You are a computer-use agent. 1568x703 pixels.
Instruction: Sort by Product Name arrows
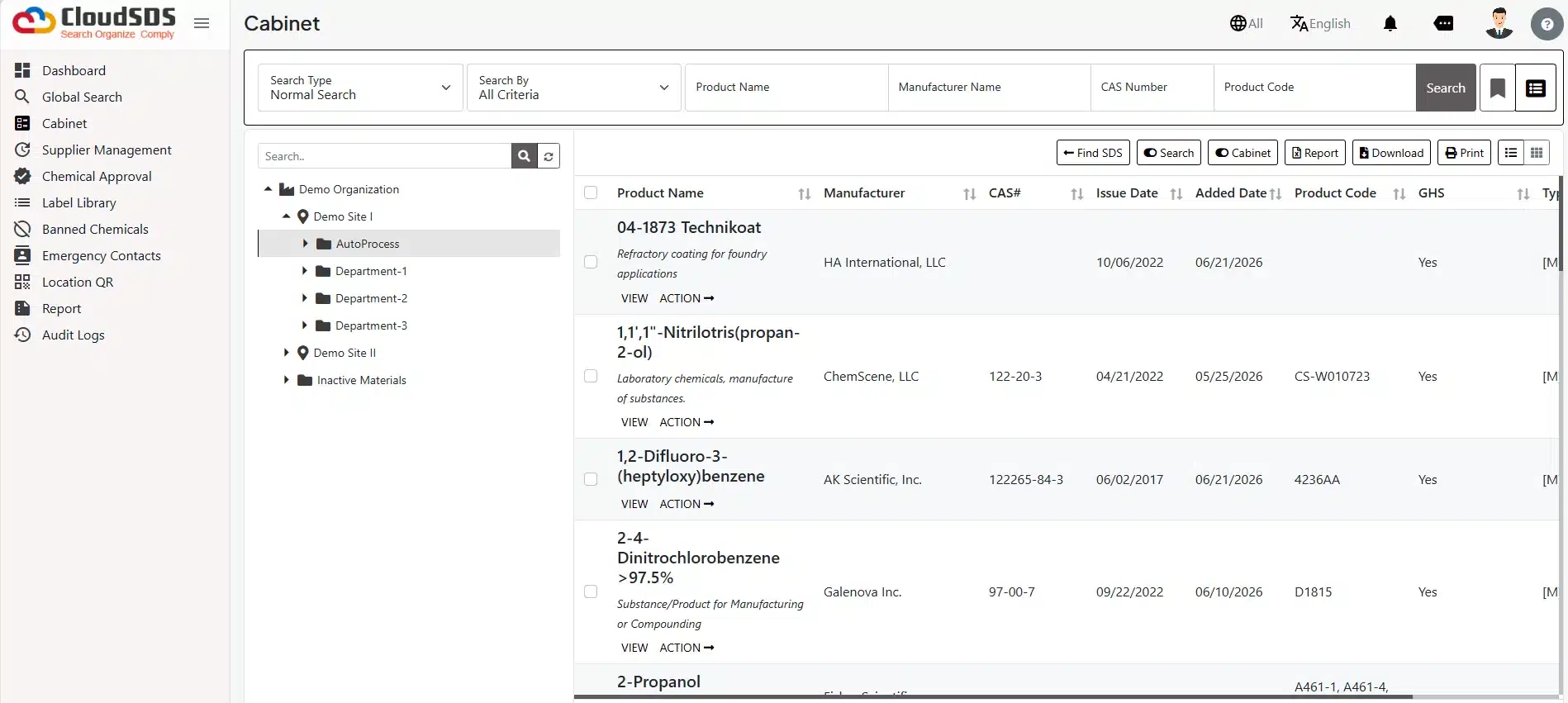tap(805, 194)
